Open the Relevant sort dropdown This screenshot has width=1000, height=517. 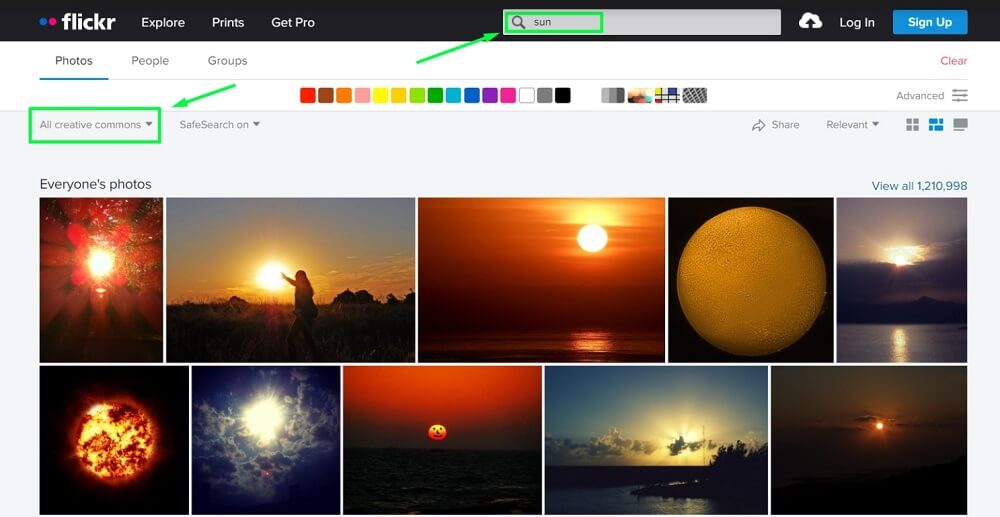point(853,125)
